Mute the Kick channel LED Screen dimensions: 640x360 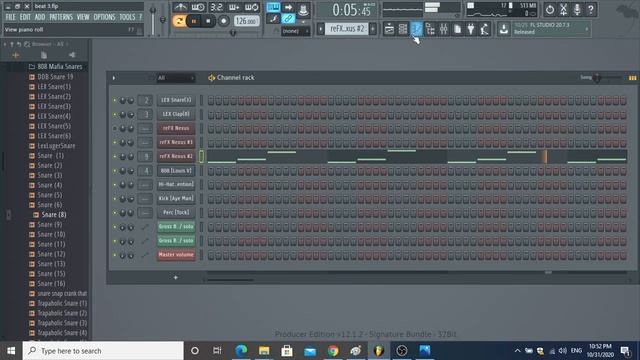pos(115,199)
